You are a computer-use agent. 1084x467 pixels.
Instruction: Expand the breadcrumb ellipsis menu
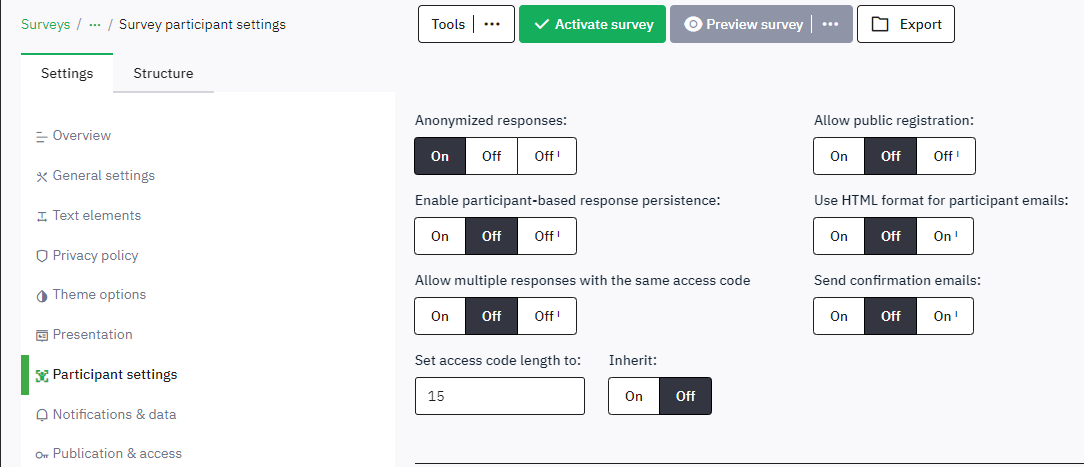[95, 24]
